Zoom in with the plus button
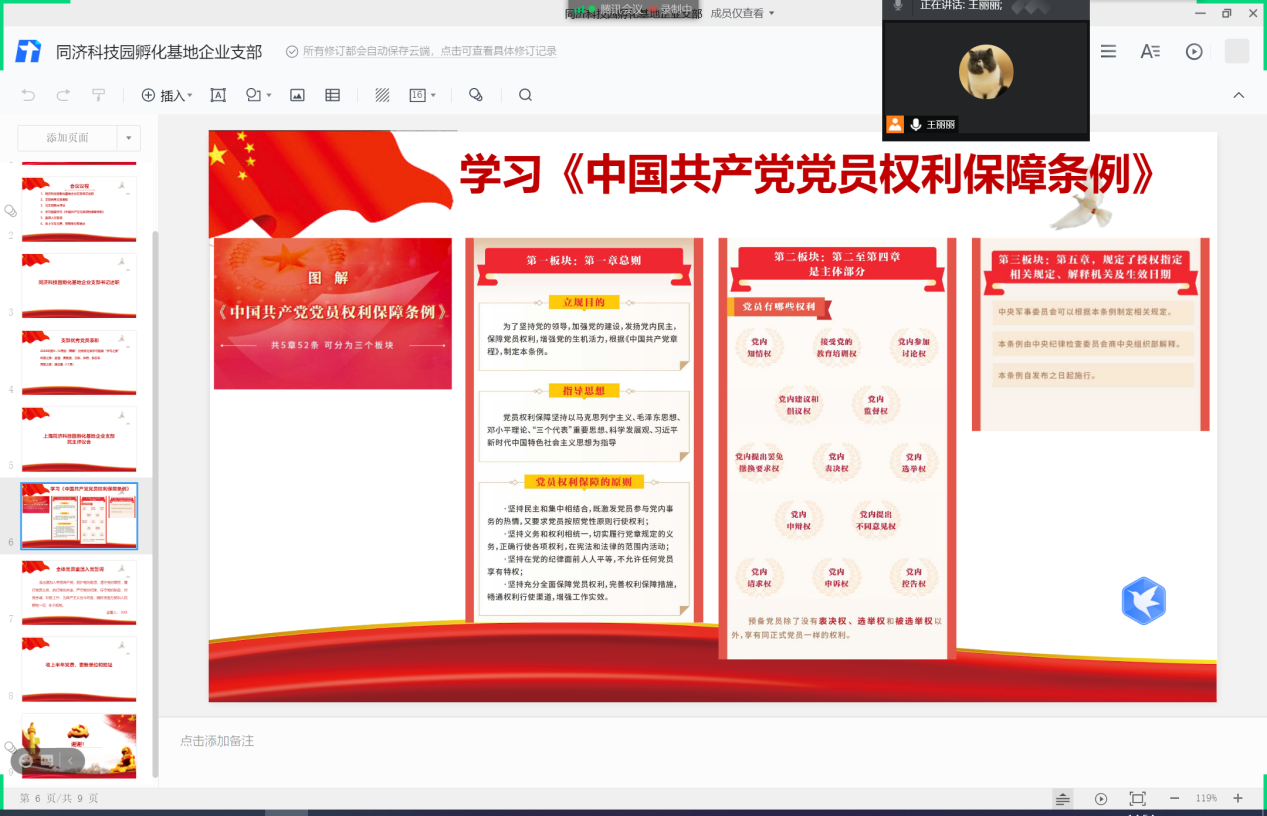 (1238, 799)
